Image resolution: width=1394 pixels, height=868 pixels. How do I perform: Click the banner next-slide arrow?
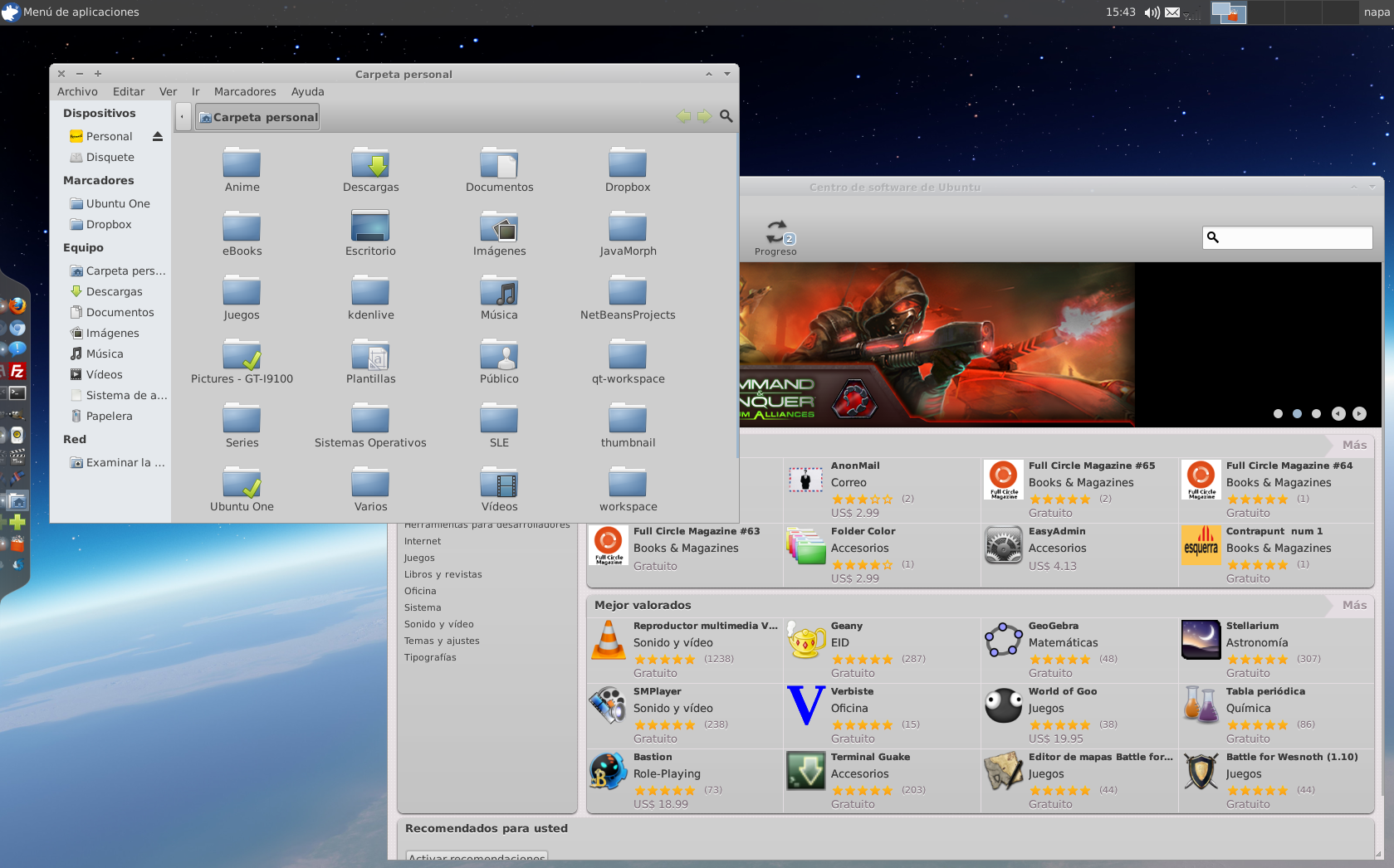pos(1359,413)
